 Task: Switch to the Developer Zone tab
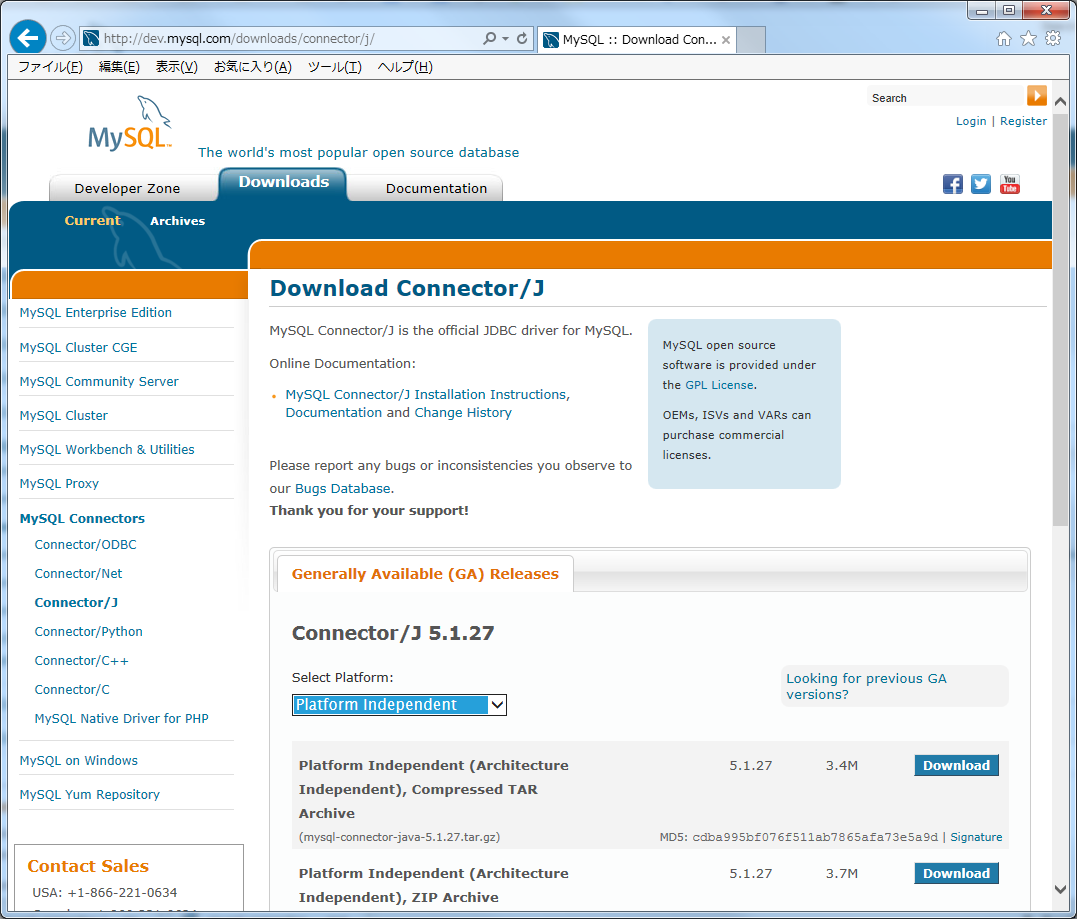pyautogui.click(x=127, y=188)
